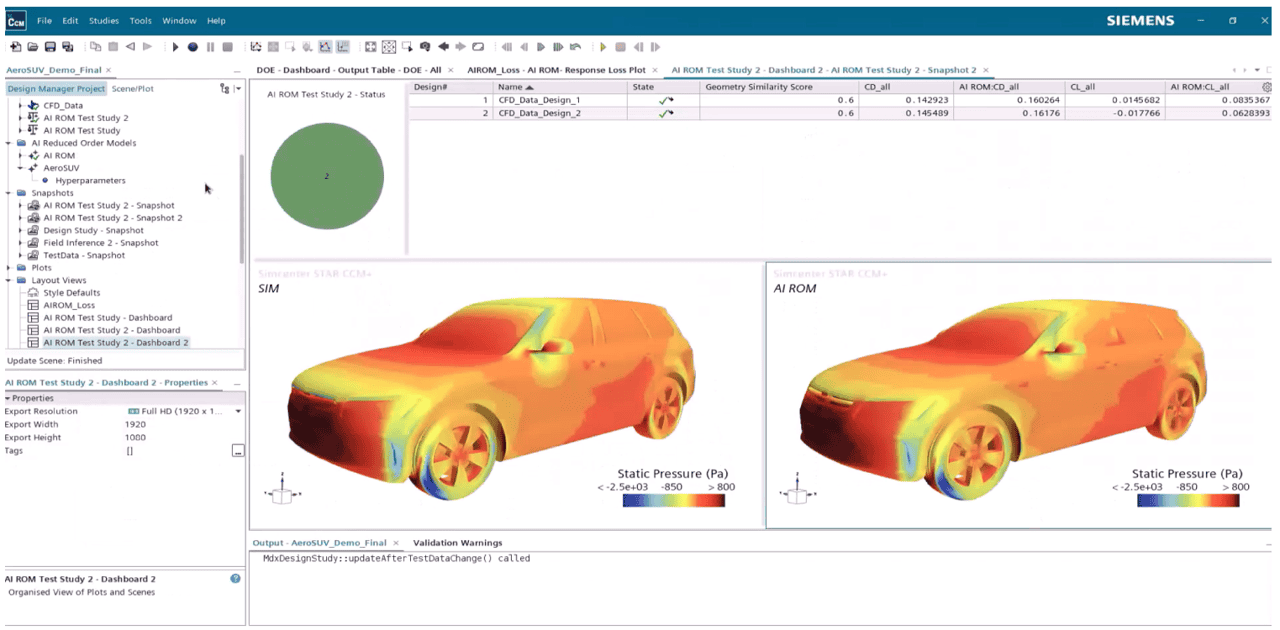
Task: Open the File menu
Action: click(x=45, y=20)
